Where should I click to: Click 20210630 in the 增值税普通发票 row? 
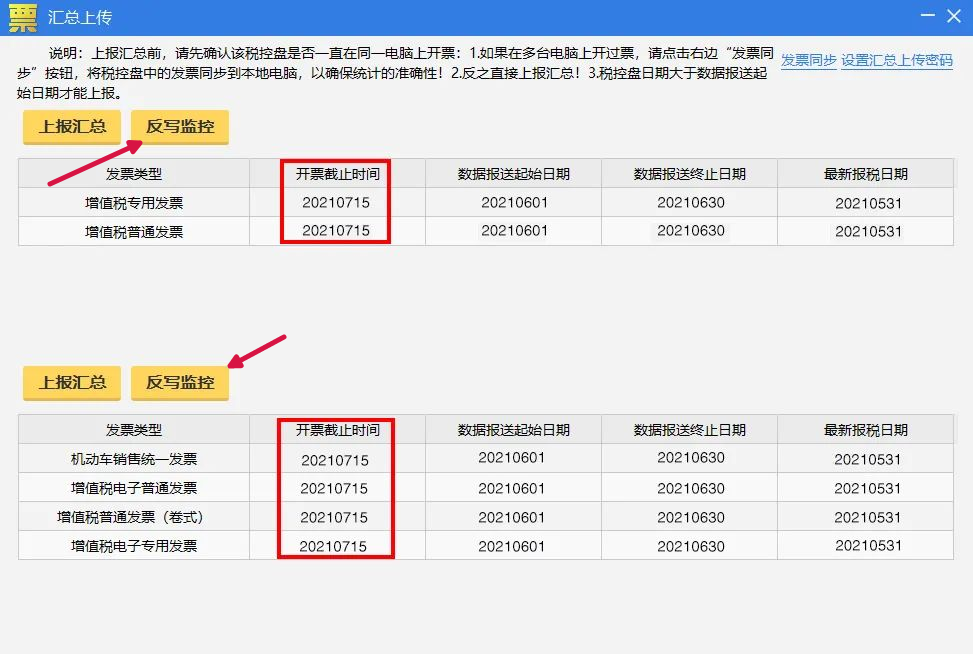coord(691,230)
